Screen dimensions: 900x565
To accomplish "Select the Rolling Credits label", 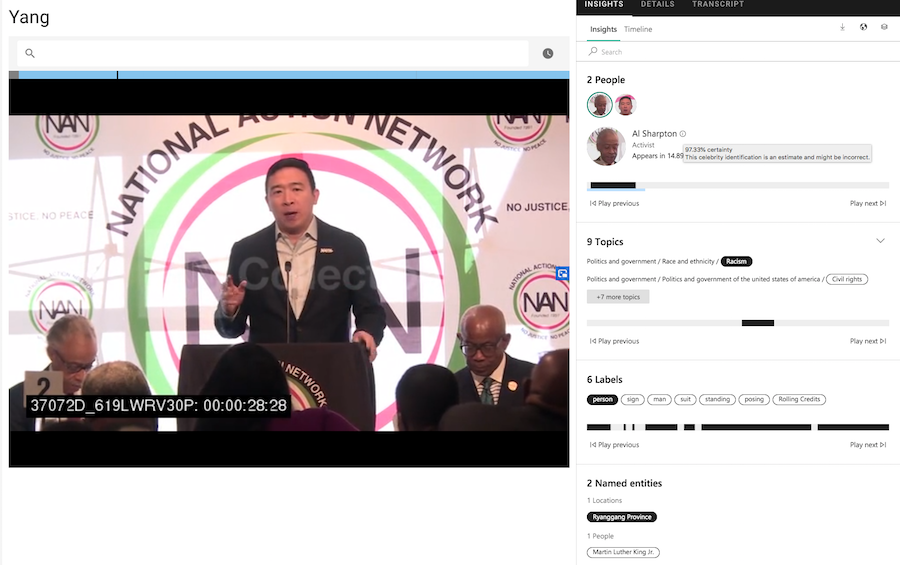I will click(x=799, y=400).
